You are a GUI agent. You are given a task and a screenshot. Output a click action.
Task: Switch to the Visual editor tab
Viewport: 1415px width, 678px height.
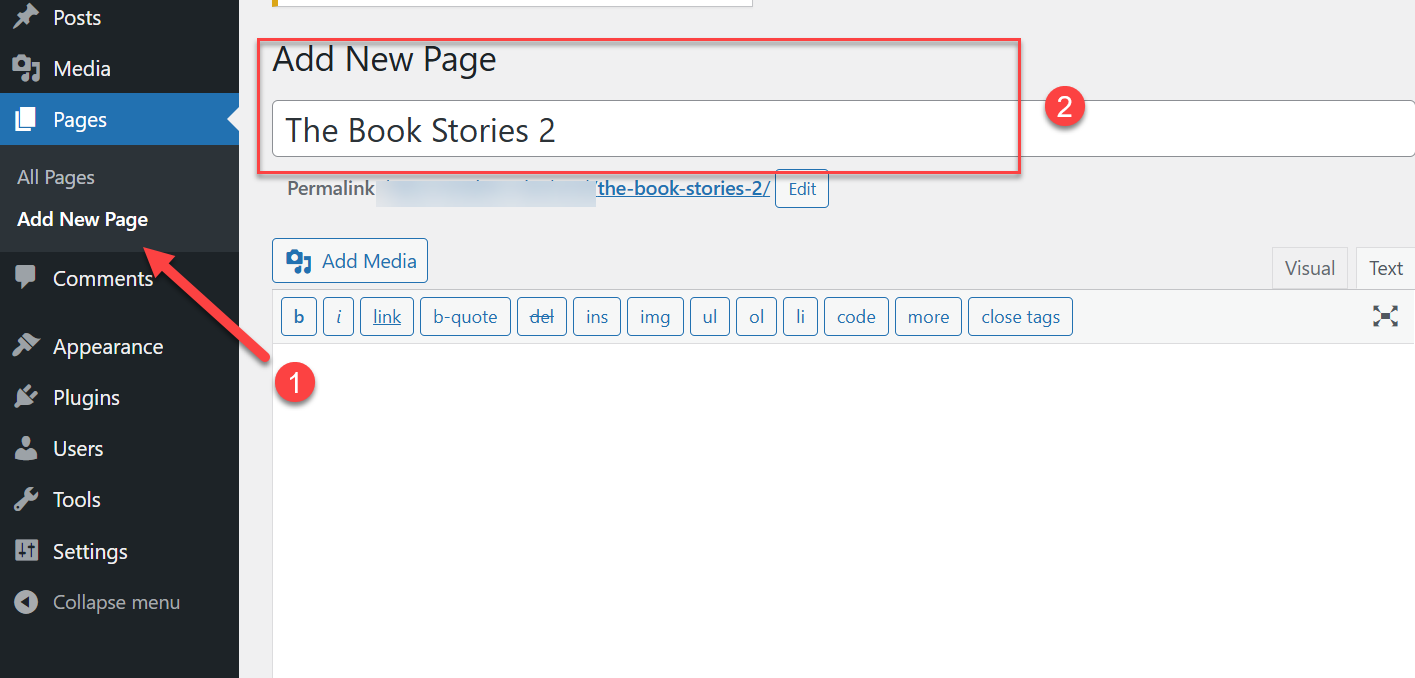pyautogui.click(x=1310, y=268)
